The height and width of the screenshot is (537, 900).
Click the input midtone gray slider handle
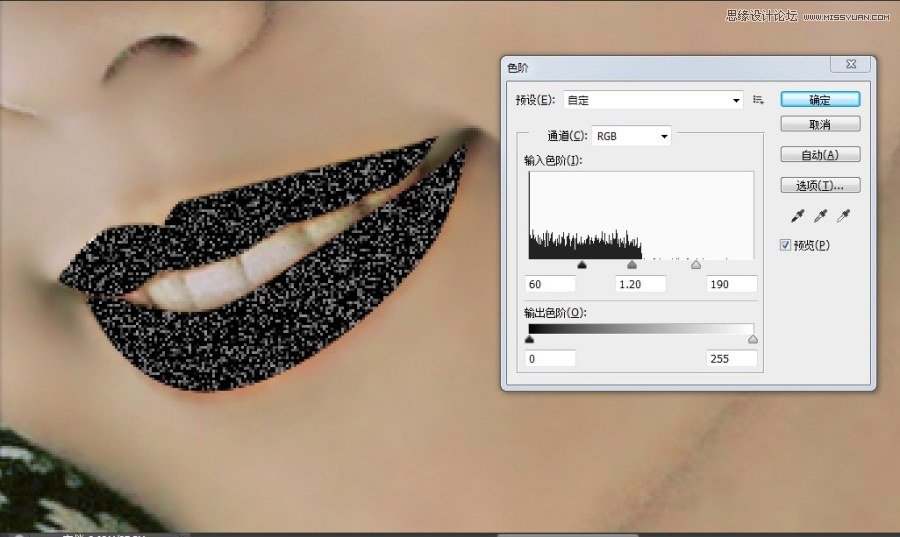pyautogui.click(x=632, y=265)
